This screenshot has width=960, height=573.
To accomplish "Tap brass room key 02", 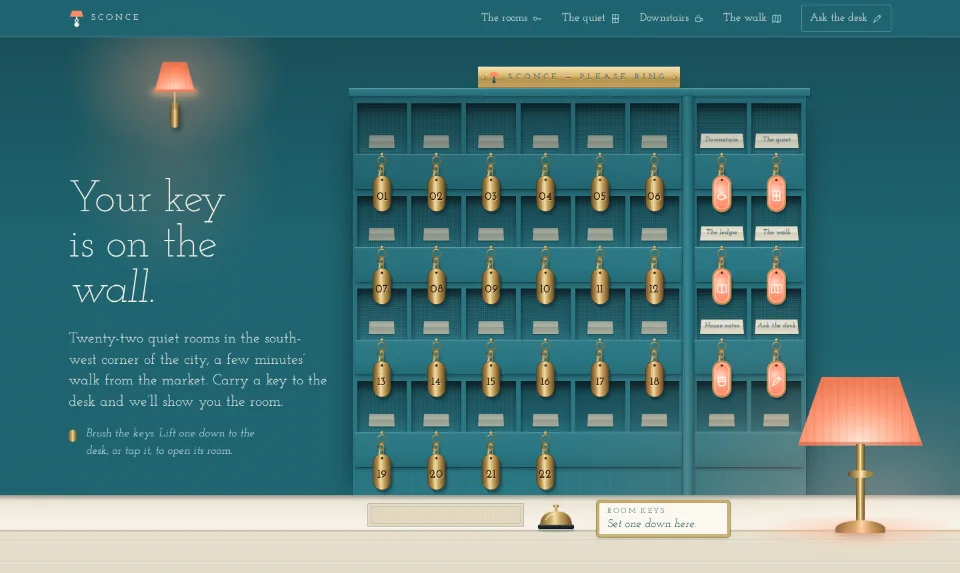I will point(436,195).
